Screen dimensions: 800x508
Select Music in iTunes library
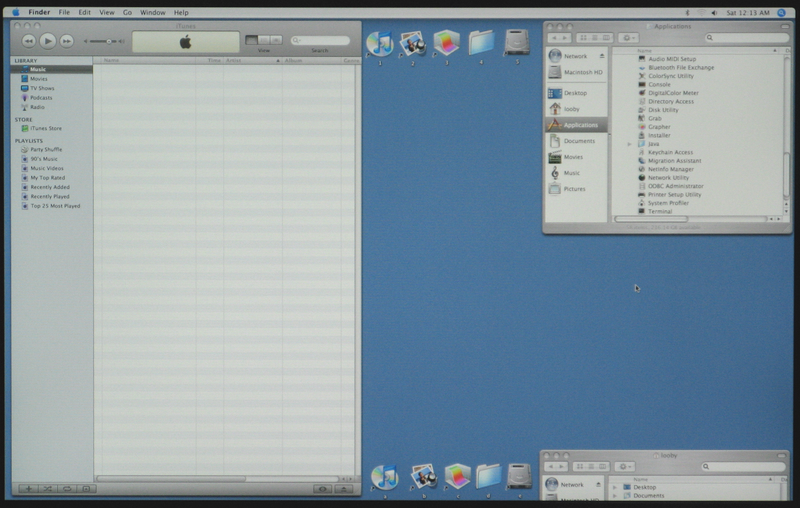(x=52, y=69)
